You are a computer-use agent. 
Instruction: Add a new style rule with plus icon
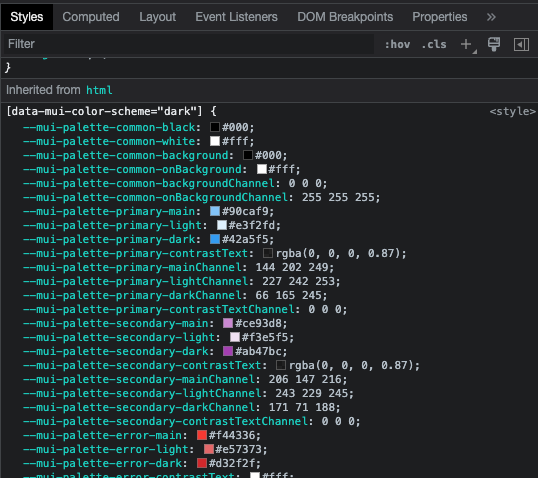point(466,44)
